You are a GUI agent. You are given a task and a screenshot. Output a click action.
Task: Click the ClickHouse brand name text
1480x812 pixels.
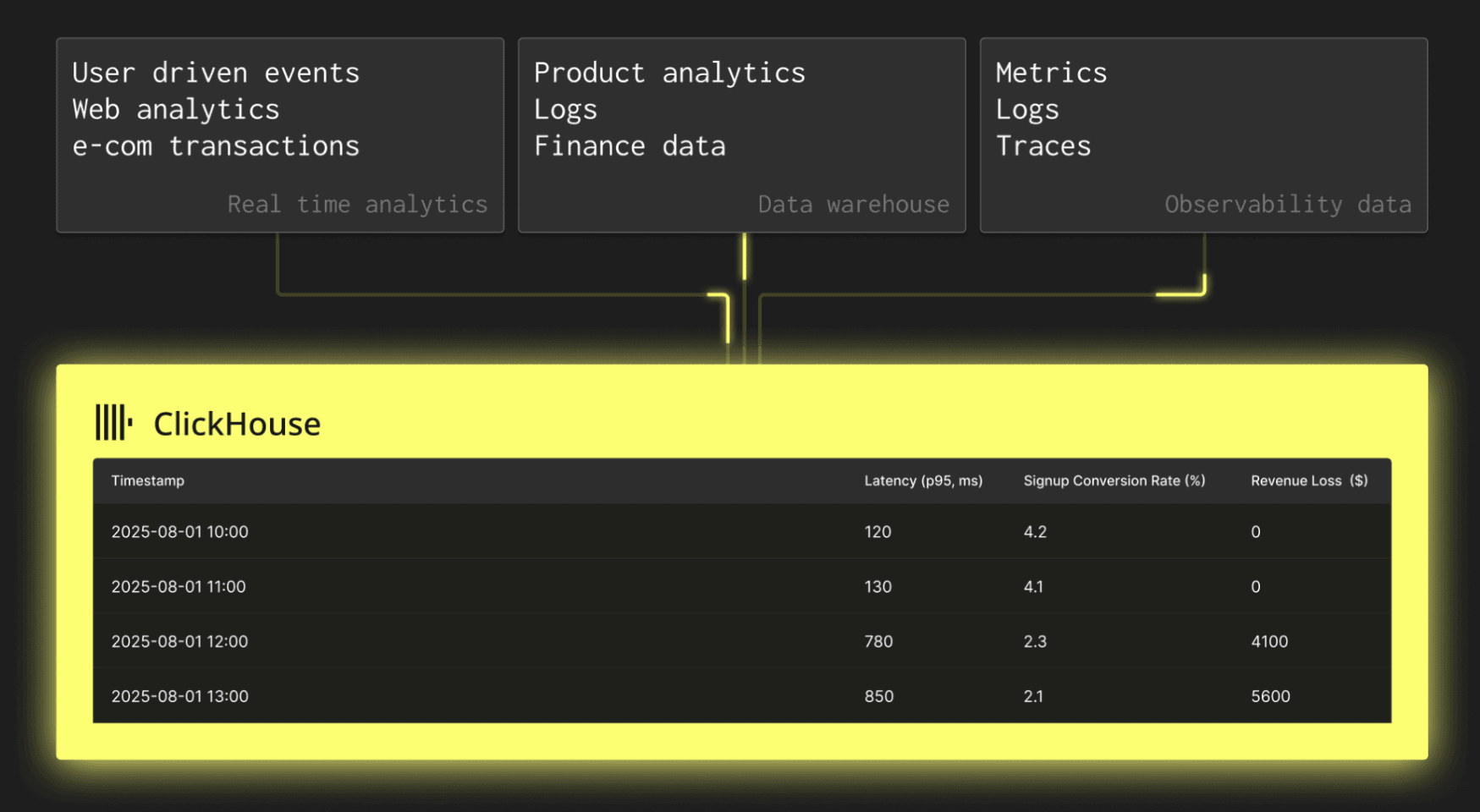coord(237,424)
